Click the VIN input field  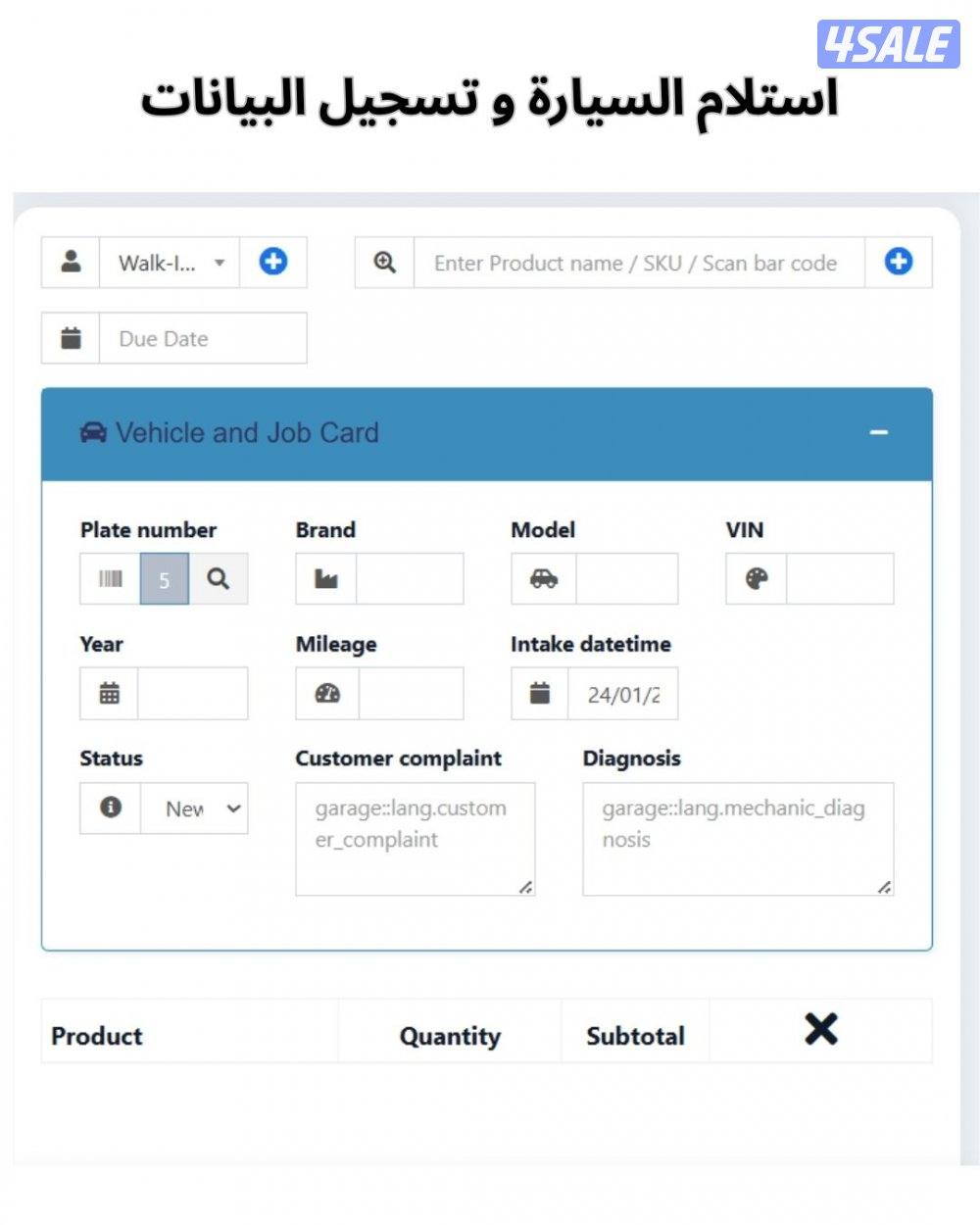coord(839,579)
